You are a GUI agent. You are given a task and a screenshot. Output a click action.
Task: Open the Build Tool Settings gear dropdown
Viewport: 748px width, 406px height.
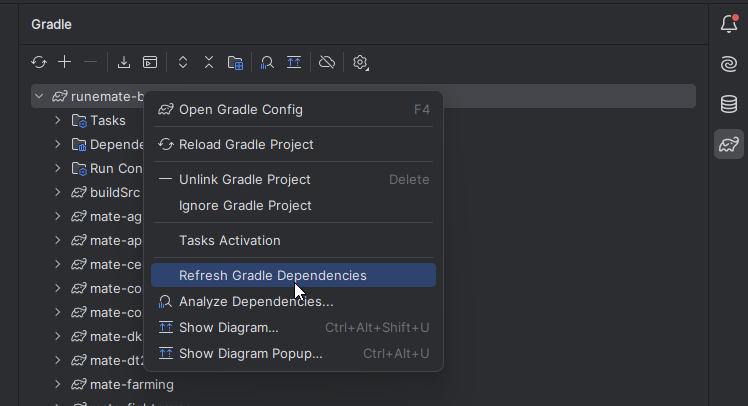click(361, 62)
